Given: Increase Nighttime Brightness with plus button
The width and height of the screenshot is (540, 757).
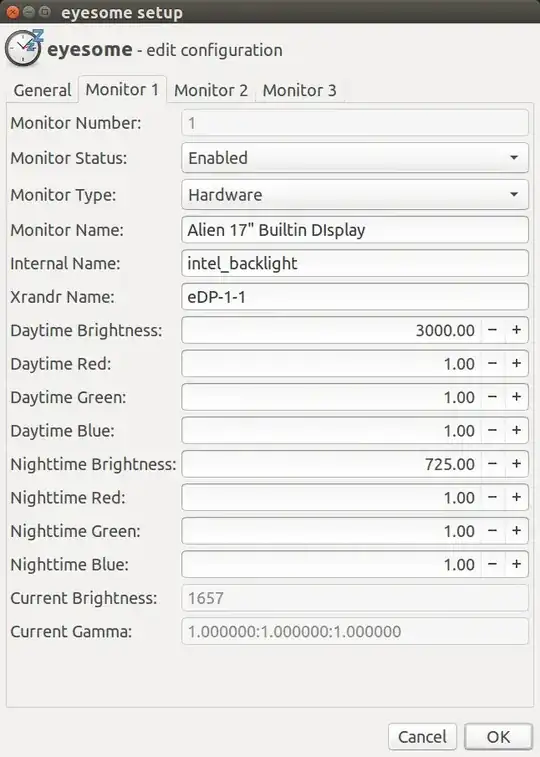Looking at the screenshot, I should 516,464.
